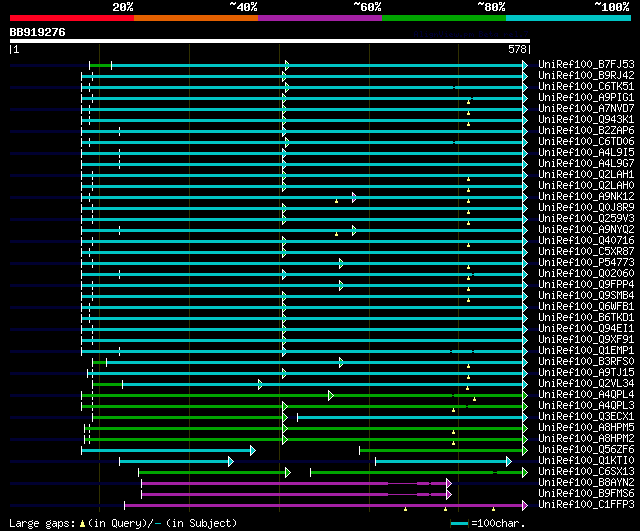Viewport: 640px width, 531px height.
Task: Select the query name BB919276
Action: 38,32
